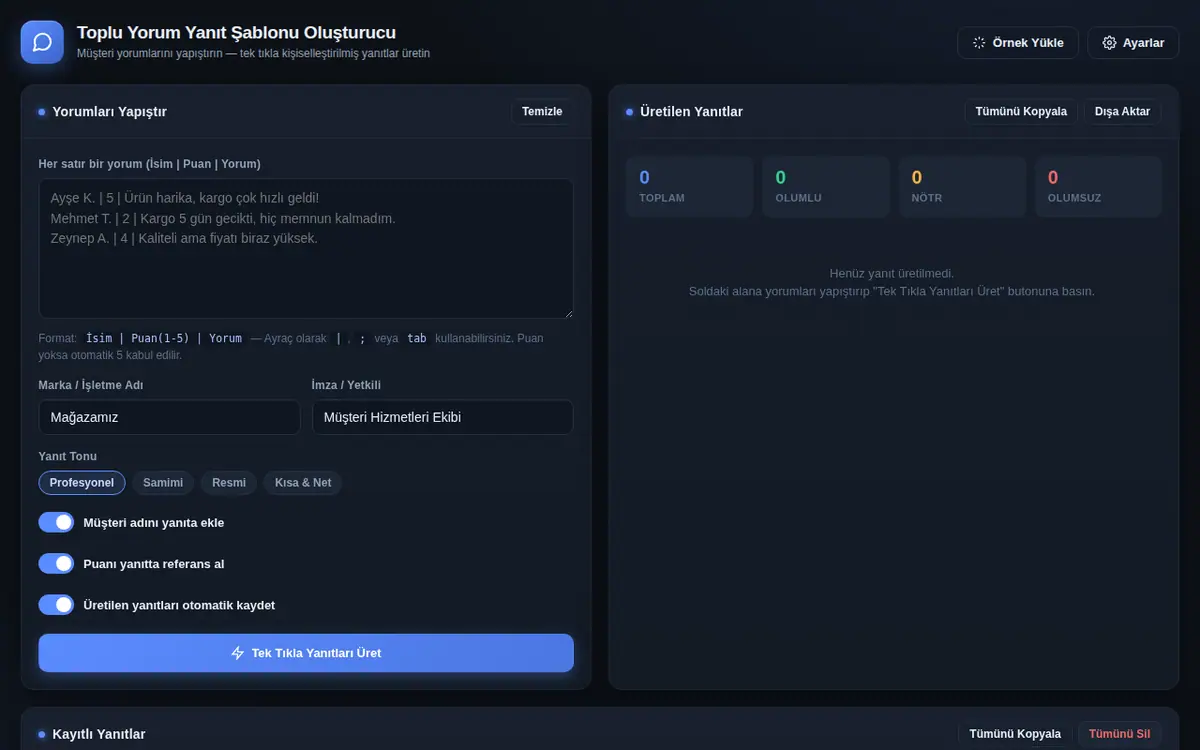
Task: Click the Dışa Aktar export button
Action: click(1122, 112)
